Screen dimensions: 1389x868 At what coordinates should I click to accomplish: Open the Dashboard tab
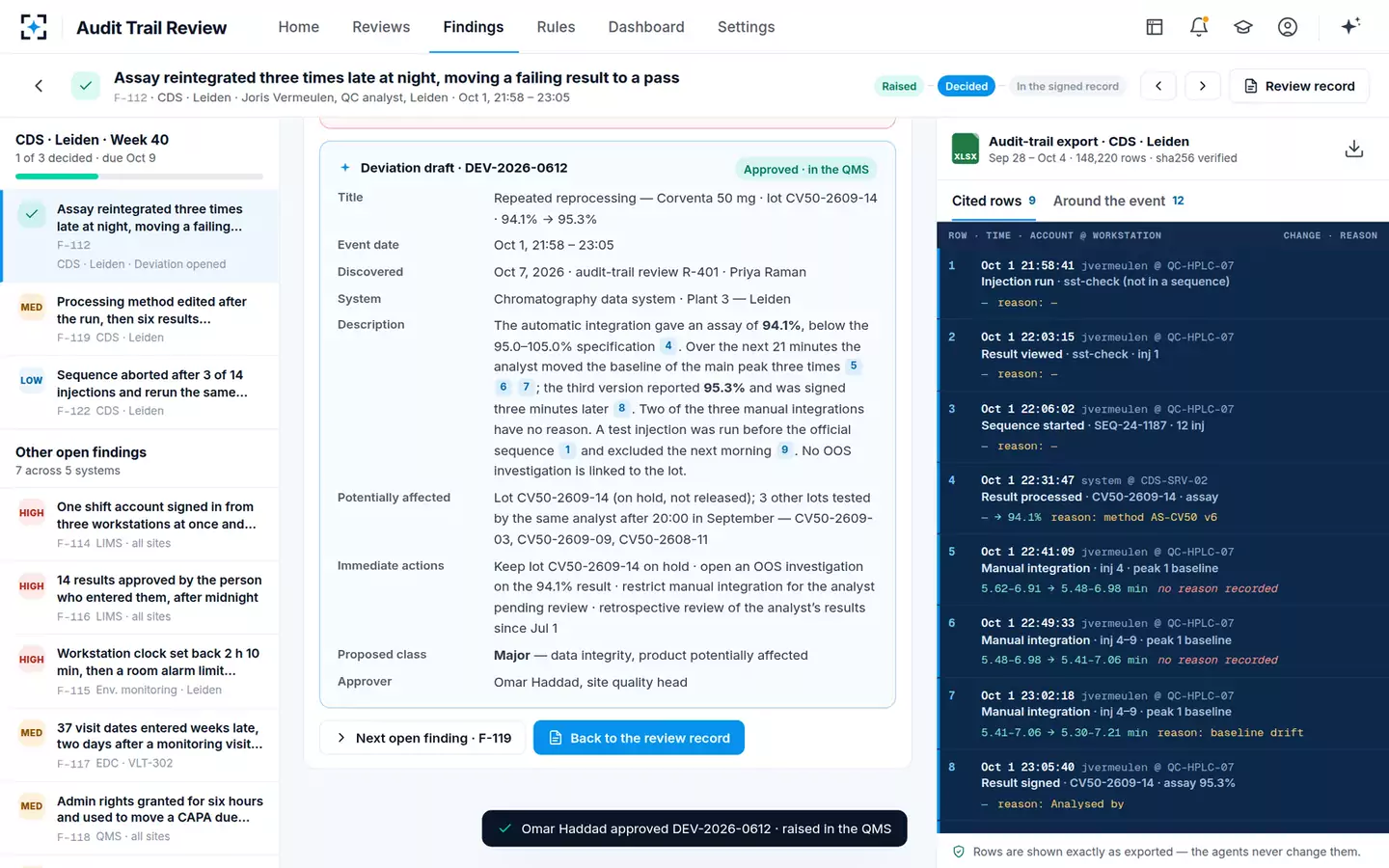646,27
